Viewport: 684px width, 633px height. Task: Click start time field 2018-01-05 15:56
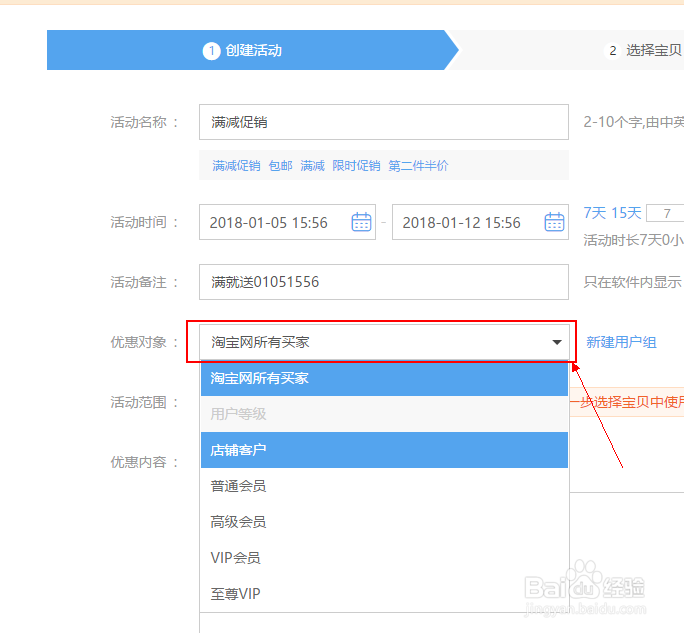[287, 222]
